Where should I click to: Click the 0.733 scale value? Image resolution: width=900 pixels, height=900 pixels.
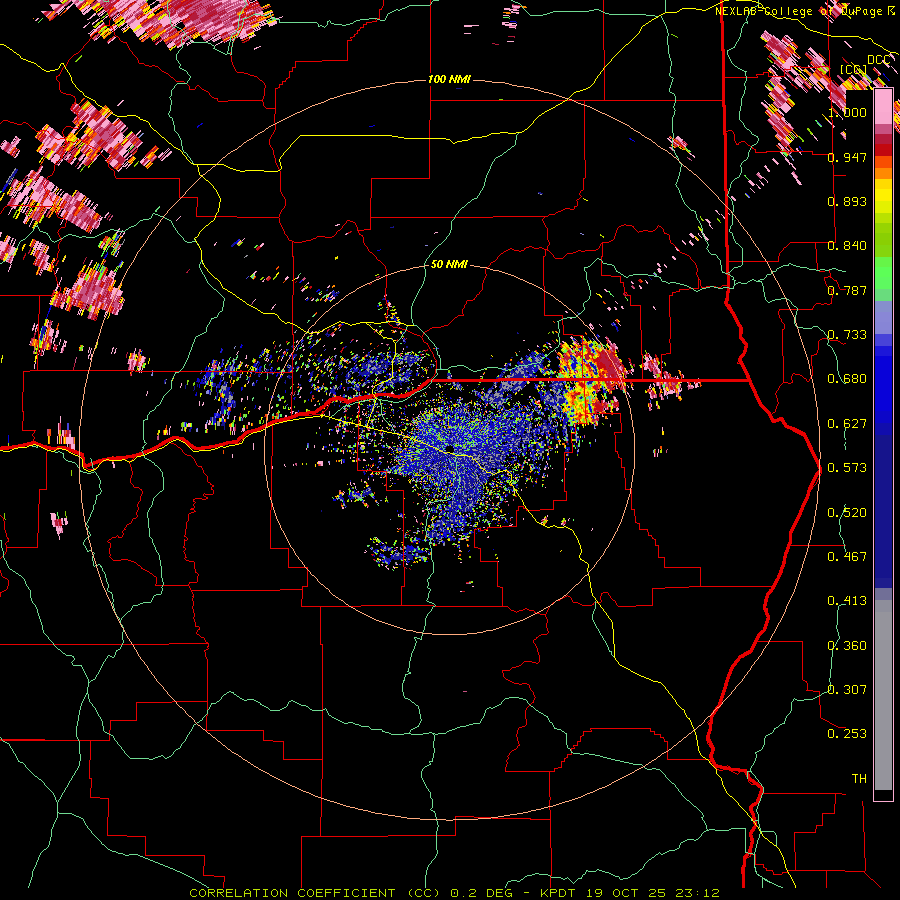pyautogui.click(x=847, y=335)
